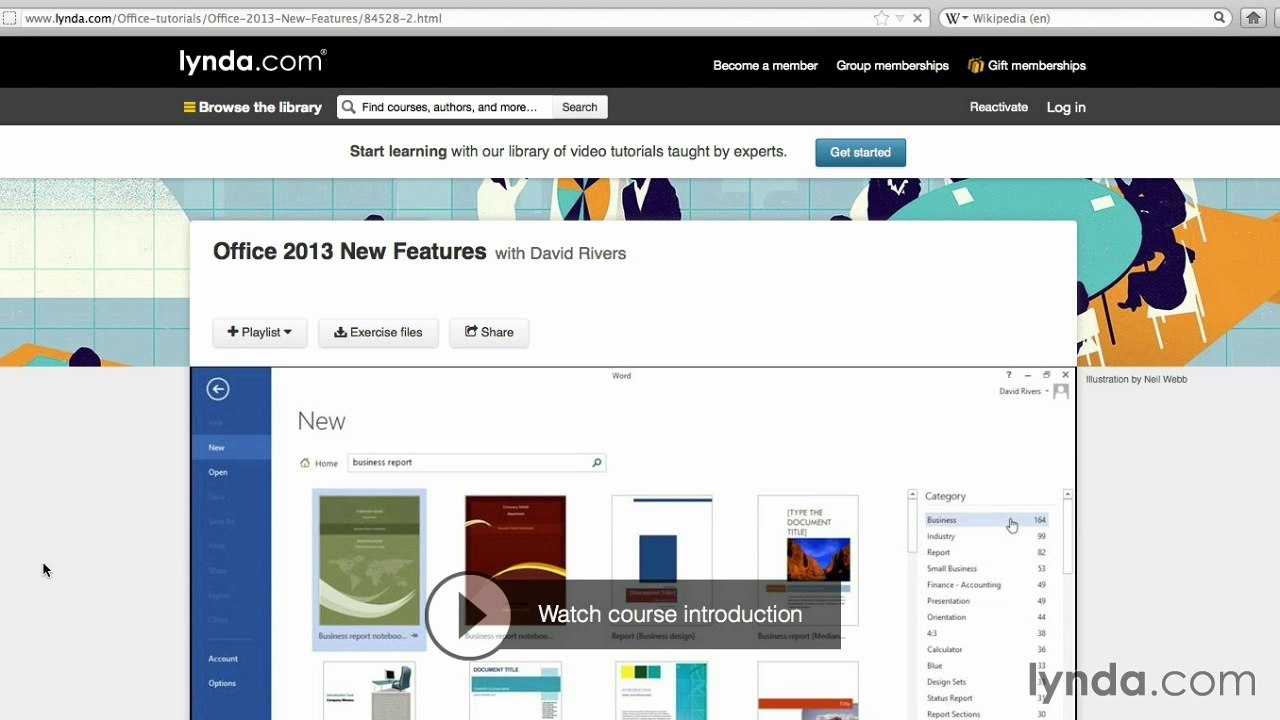The image size is (1280, 720).
Task: Click the page identity icon beside the URL
Action: click(x=10, y=18)
